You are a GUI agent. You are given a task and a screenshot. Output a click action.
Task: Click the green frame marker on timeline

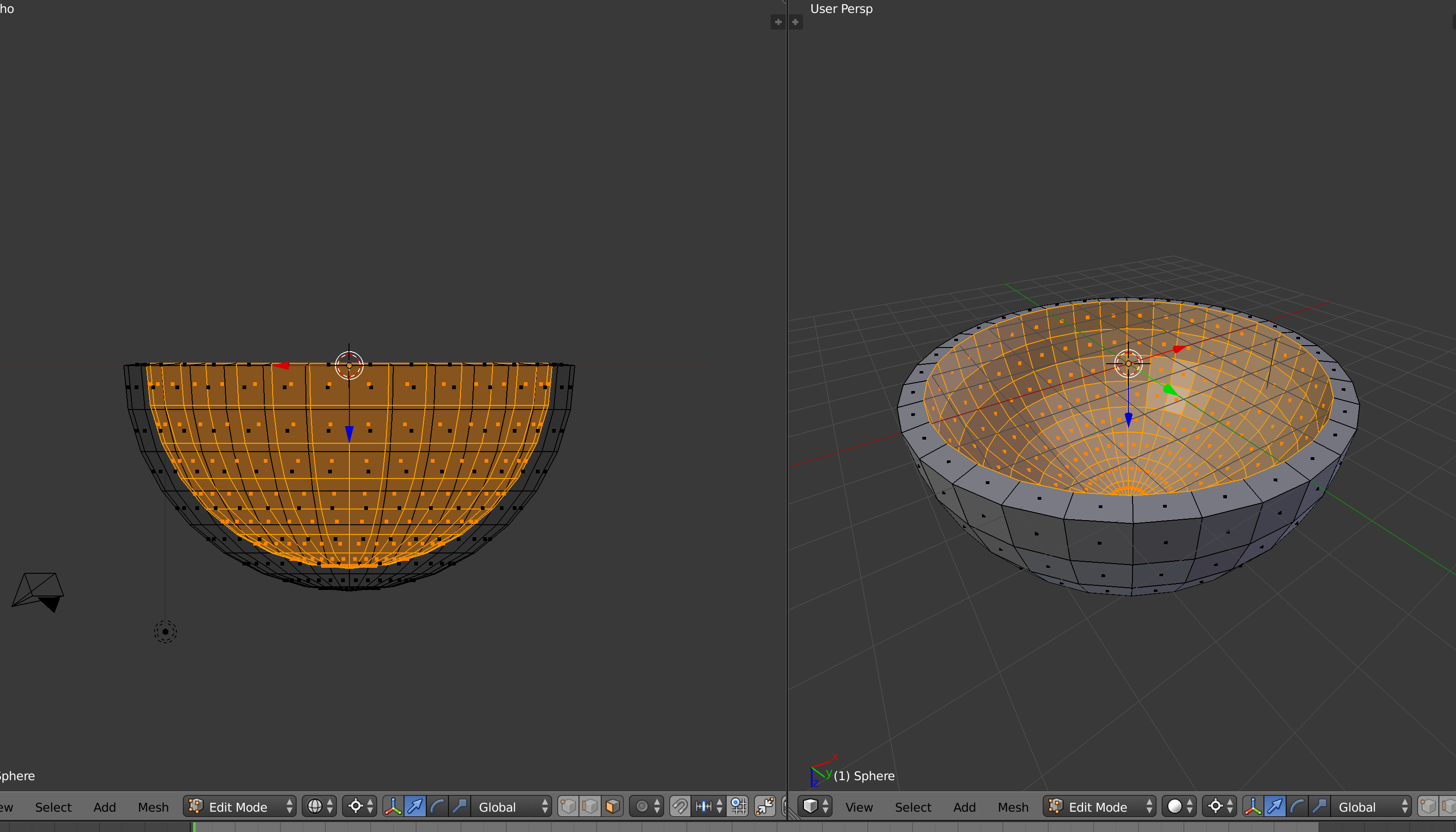tap(194, 827)
